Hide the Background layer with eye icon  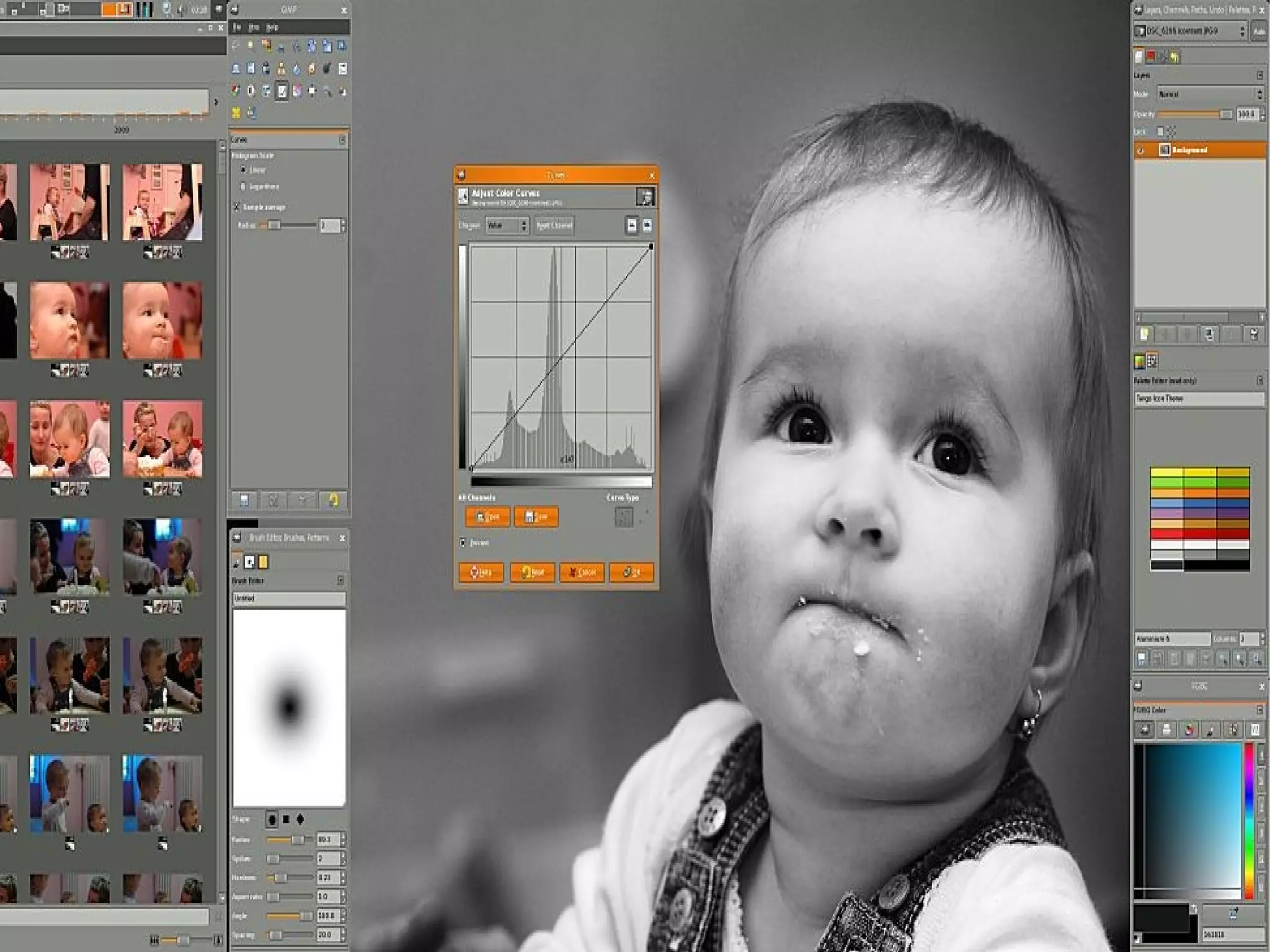pos(1140,150)
